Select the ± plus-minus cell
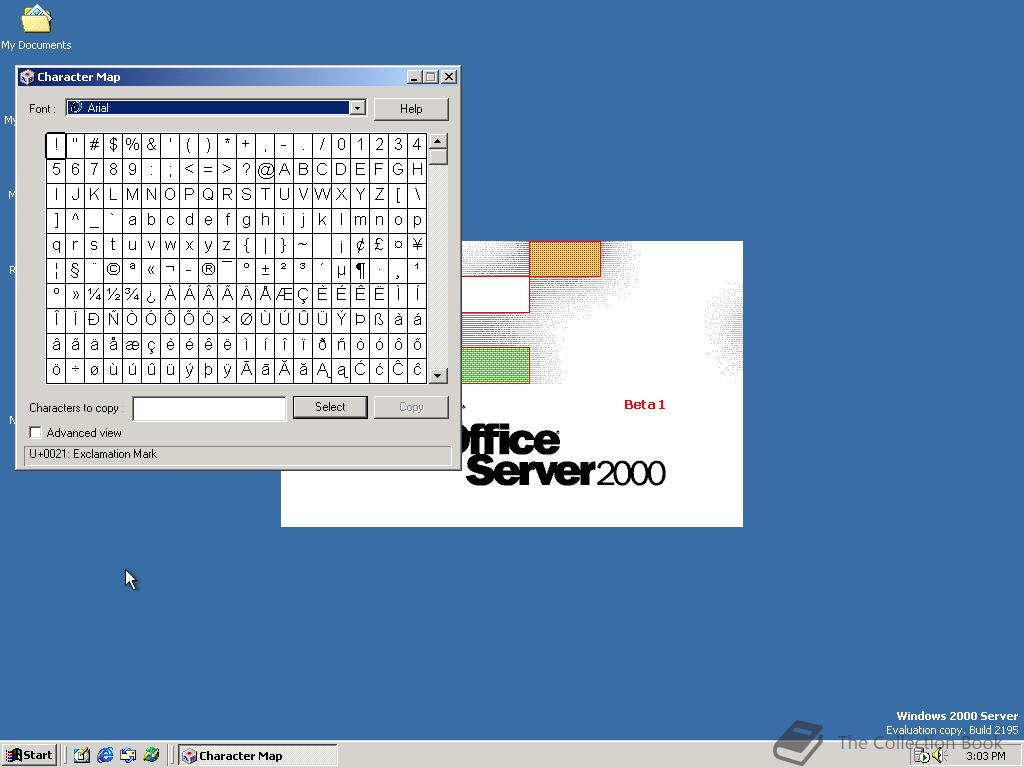 [265, 270]
